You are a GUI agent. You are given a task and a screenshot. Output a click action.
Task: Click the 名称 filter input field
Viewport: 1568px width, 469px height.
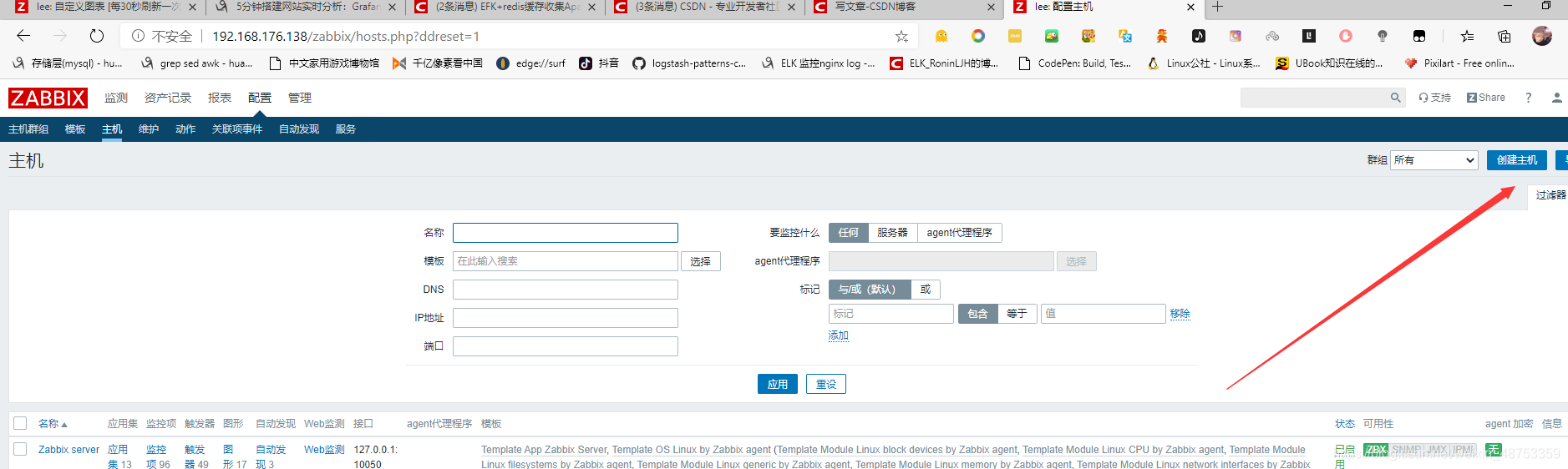coord(566,233)
